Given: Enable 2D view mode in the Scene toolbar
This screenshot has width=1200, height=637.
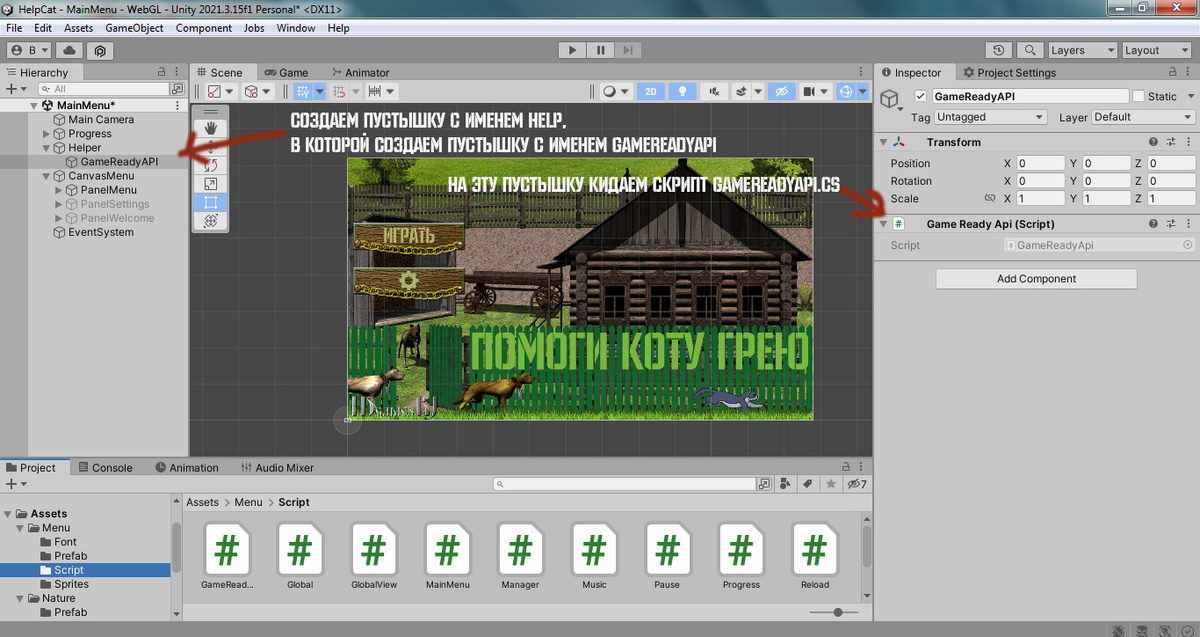Looking at the screenshot, I should pos(651,90).
